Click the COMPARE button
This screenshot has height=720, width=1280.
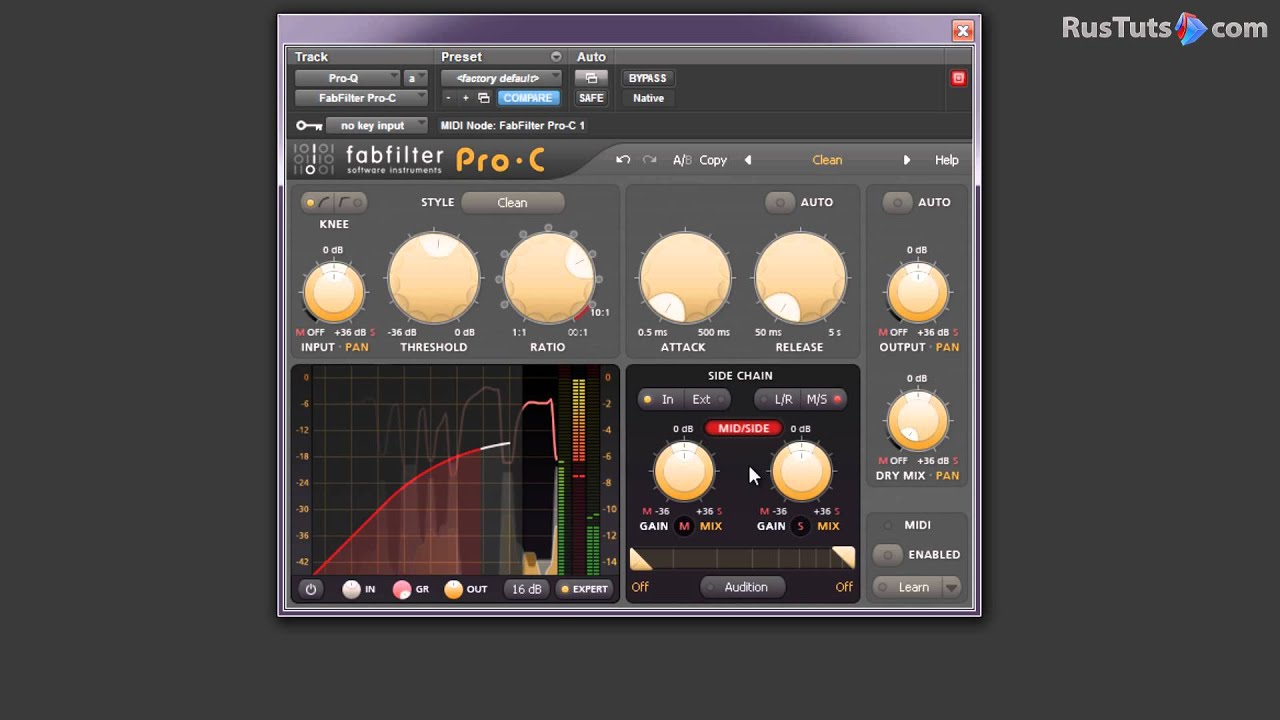pyautogui.click(x=527, y=98)
